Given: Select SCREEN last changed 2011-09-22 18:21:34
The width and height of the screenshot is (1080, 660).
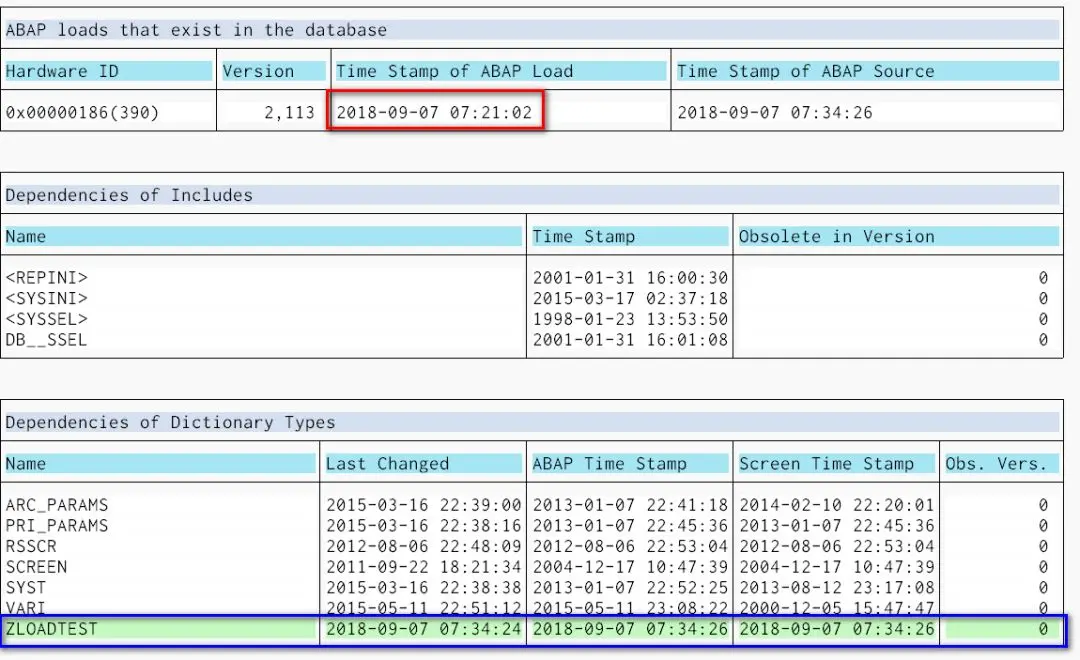Looking at the screenshot, I should click(x=424, y=568).
